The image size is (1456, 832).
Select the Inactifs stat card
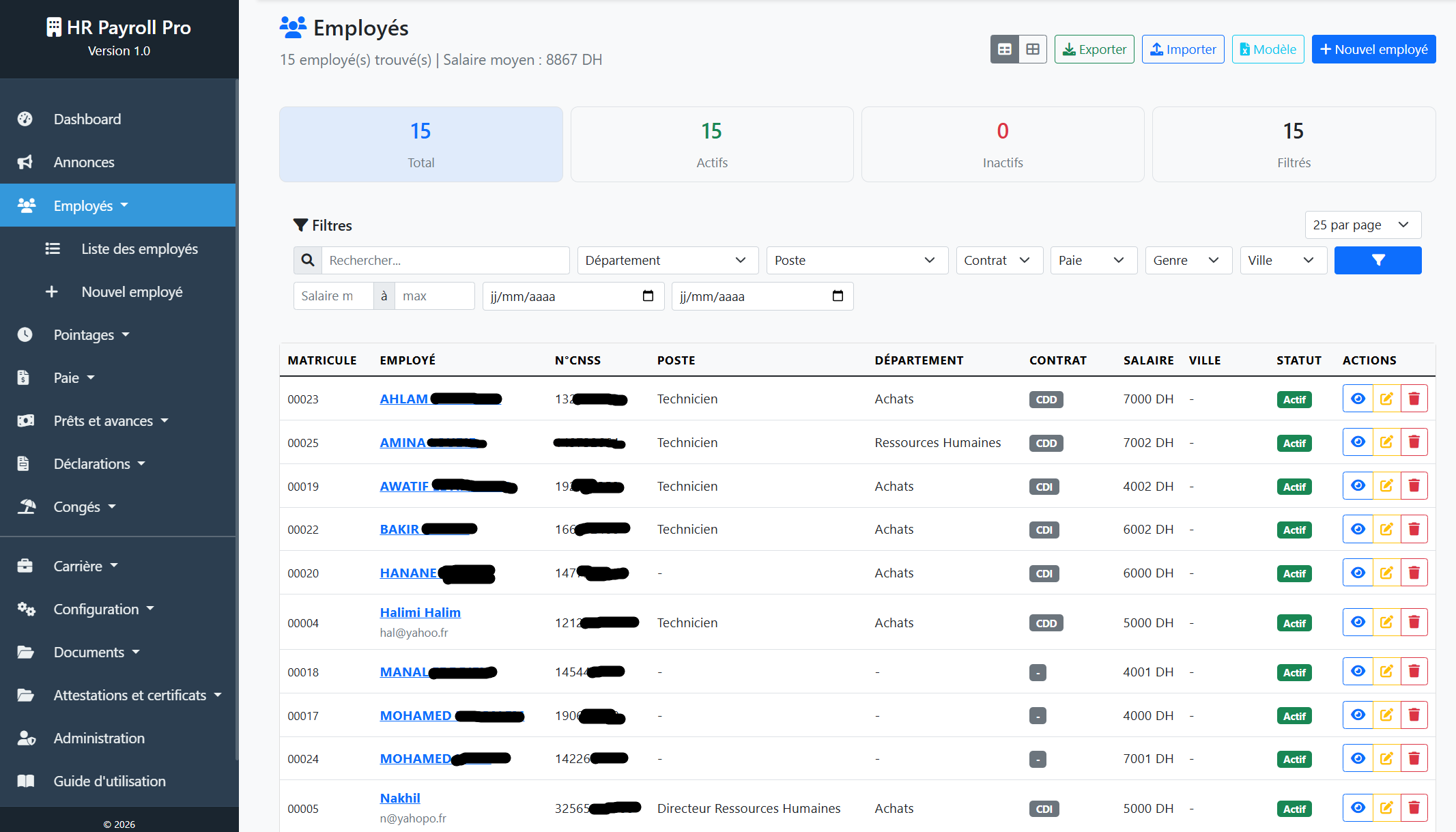(x=1003, y=144)
